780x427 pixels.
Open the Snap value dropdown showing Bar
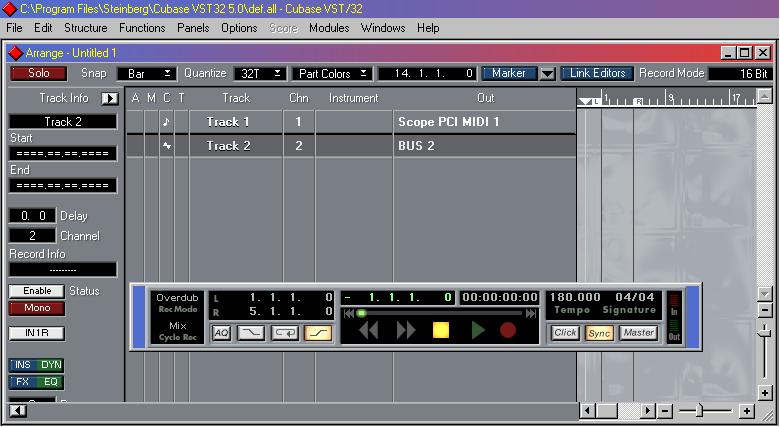point(147,74)
